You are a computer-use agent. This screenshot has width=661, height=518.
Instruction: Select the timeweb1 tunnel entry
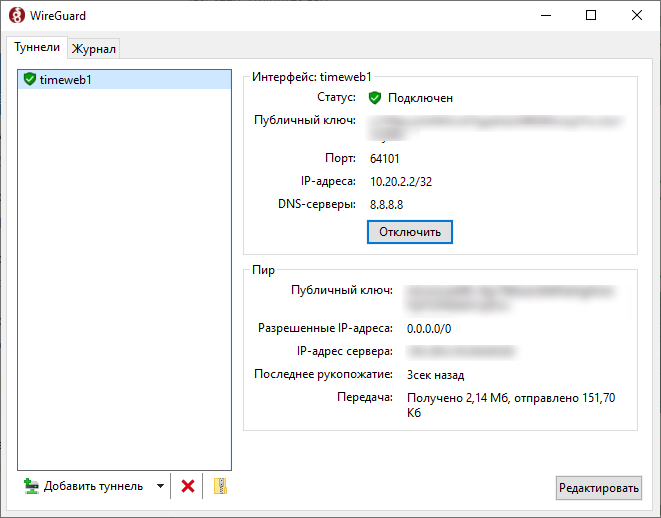tap(66, 79)
